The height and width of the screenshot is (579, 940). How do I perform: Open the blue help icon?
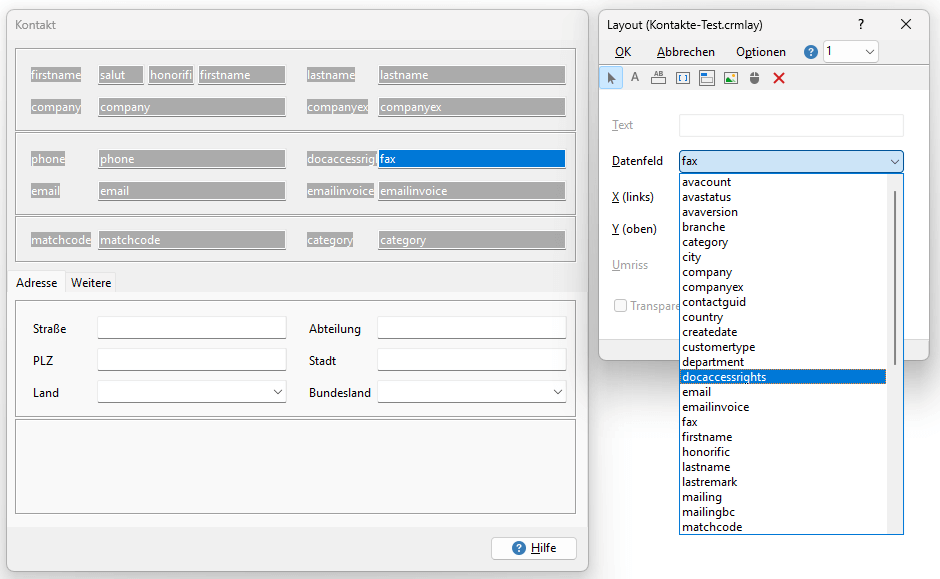(810, 51)
